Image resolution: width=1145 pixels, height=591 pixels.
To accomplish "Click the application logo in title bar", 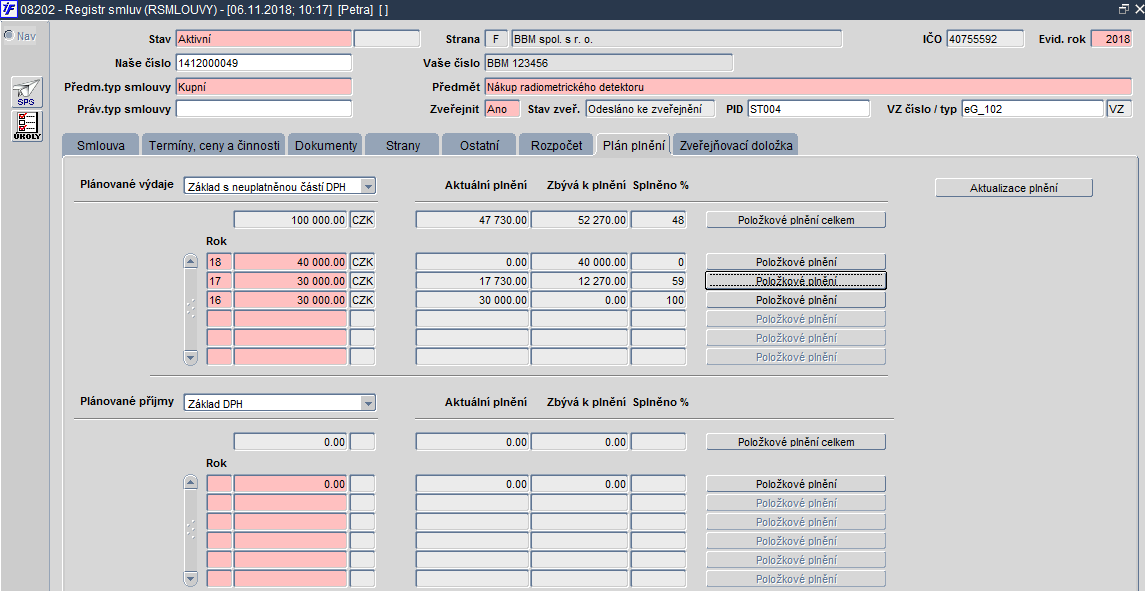I will tap(9, 8).
